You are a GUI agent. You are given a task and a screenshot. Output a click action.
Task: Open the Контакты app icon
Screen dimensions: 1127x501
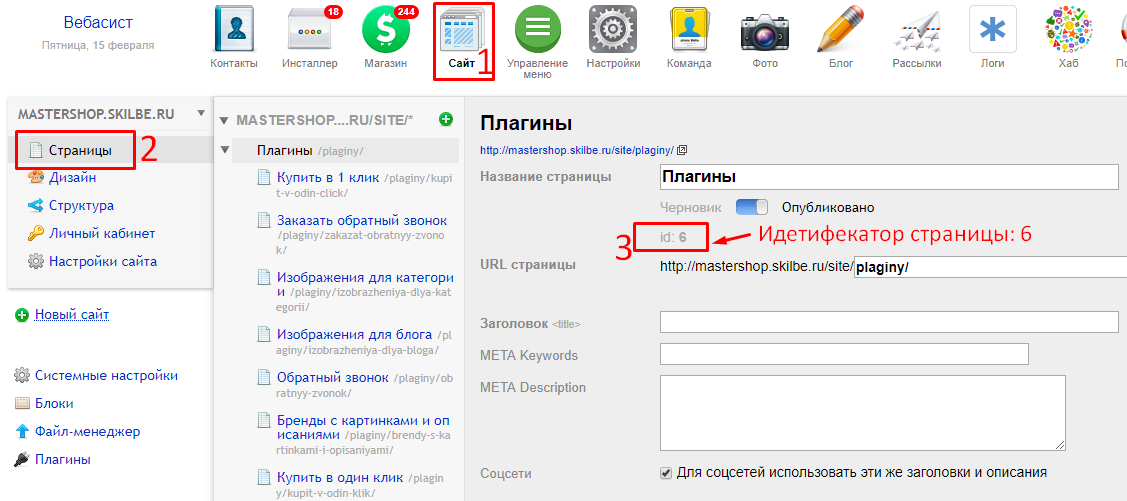(234, 29)
